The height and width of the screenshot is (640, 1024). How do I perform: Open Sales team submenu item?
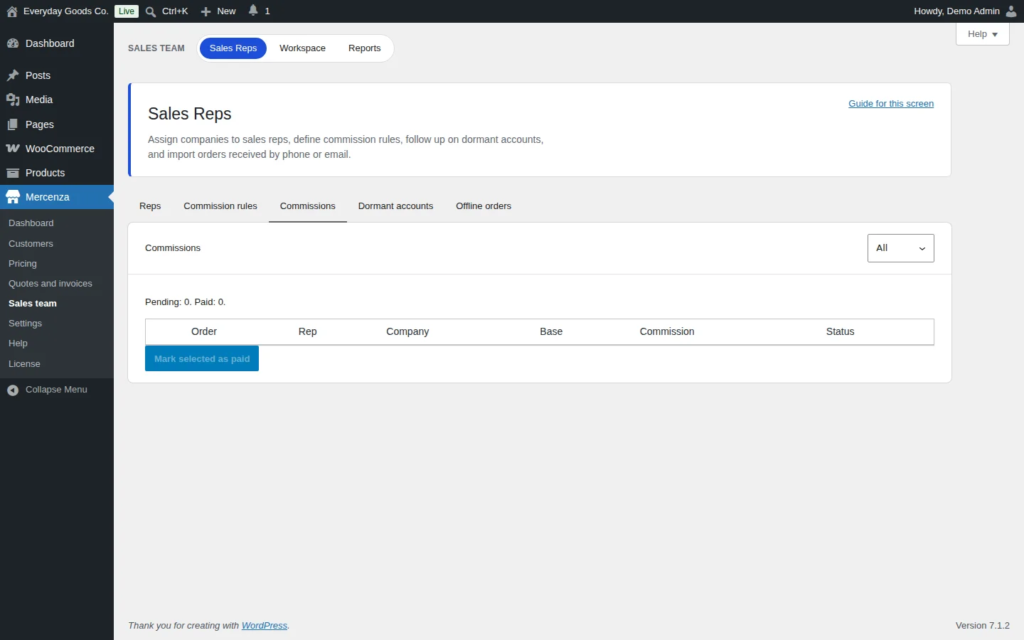click(33, 303)
